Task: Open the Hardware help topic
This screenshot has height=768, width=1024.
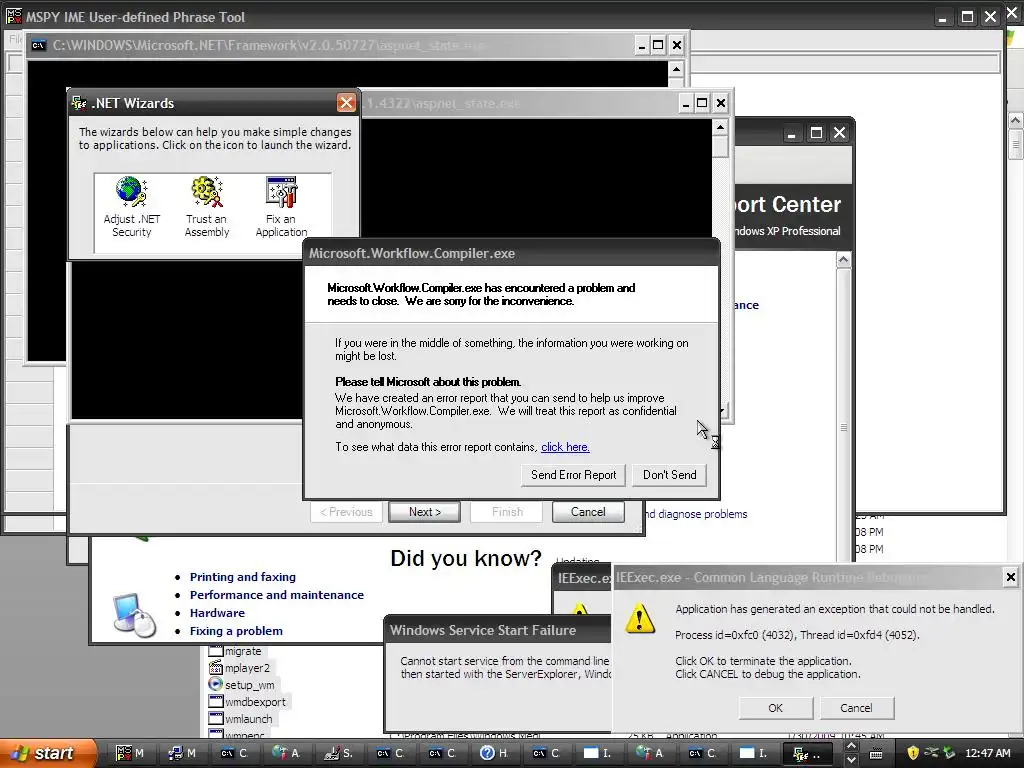Action: tap(217, 613)
